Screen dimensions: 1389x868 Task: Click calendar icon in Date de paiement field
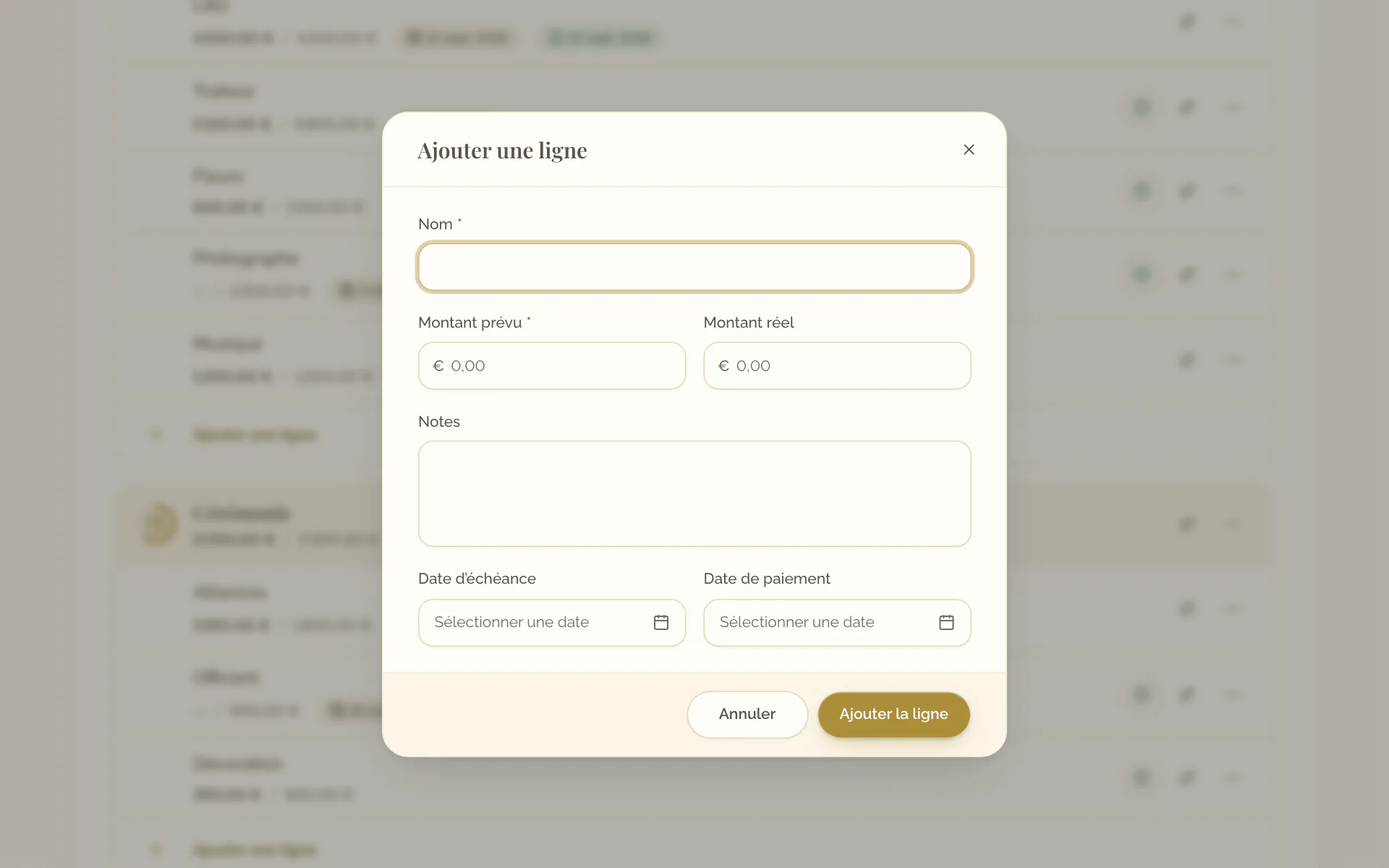[946, 622]
